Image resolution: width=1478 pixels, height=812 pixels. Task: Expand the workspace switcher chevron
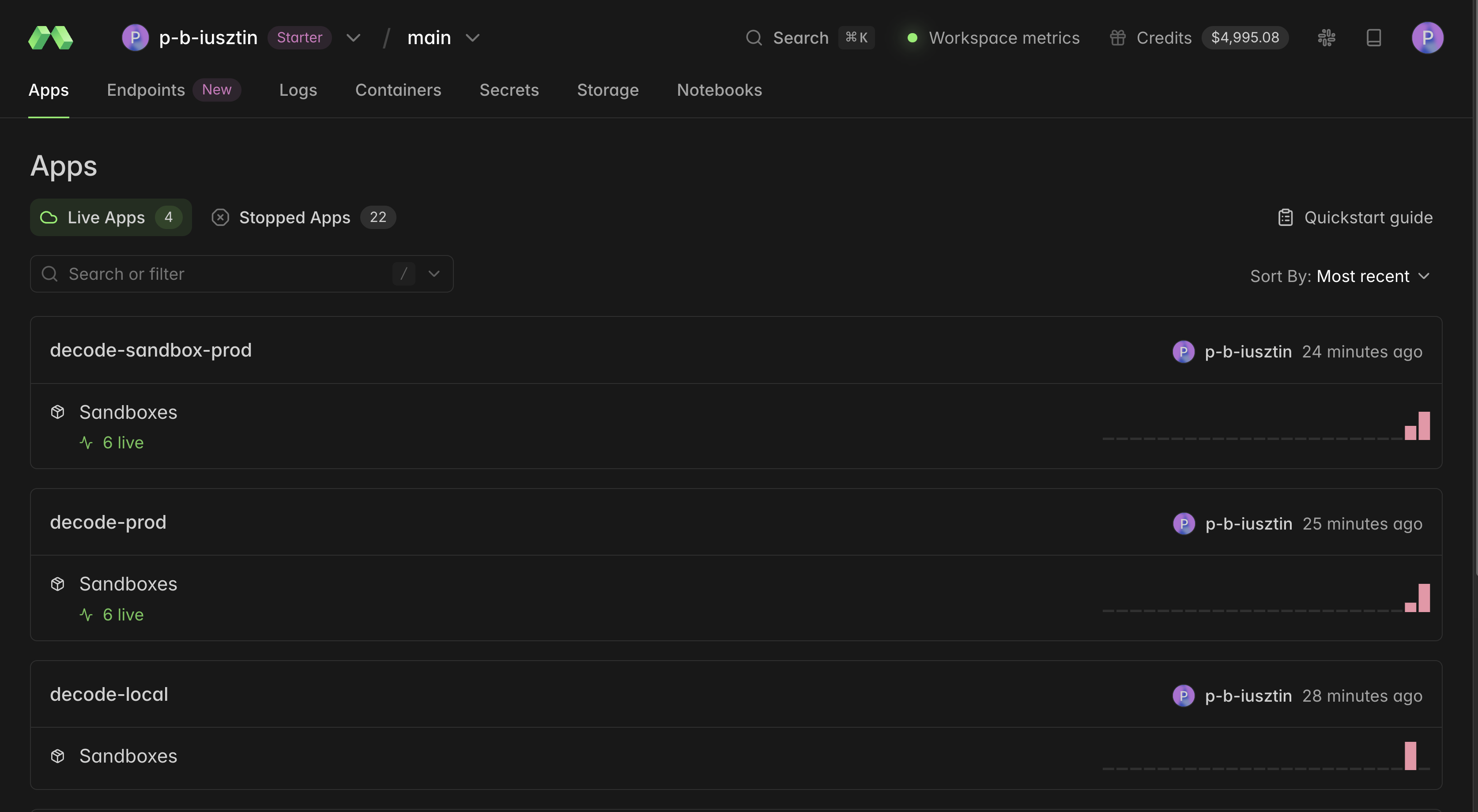click(x=354, y=38)
